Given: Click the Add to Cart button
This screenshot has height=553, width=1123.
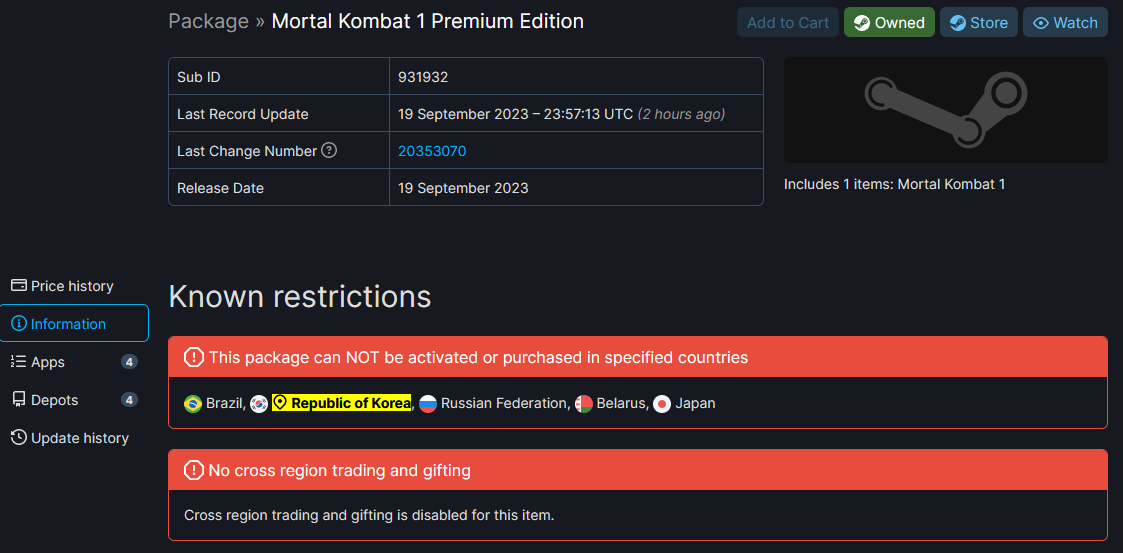Looking at the screenshot, I should click(x=788, y=22).
